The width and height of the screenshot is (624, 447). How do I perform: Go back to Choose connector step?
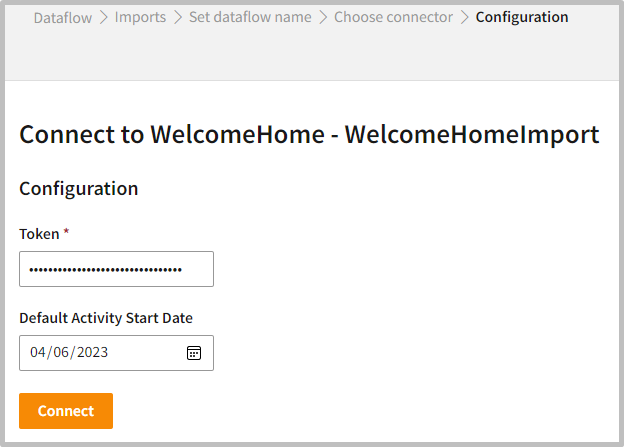[x=393, y=17]
